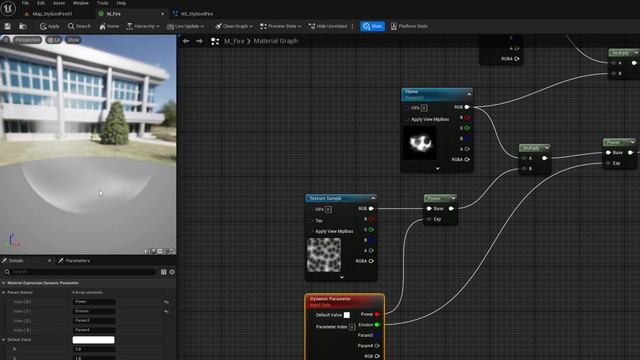Click the Browse to asset icon
The height and width of the screenshot is (360, 640).
click(x=23, y=26)
